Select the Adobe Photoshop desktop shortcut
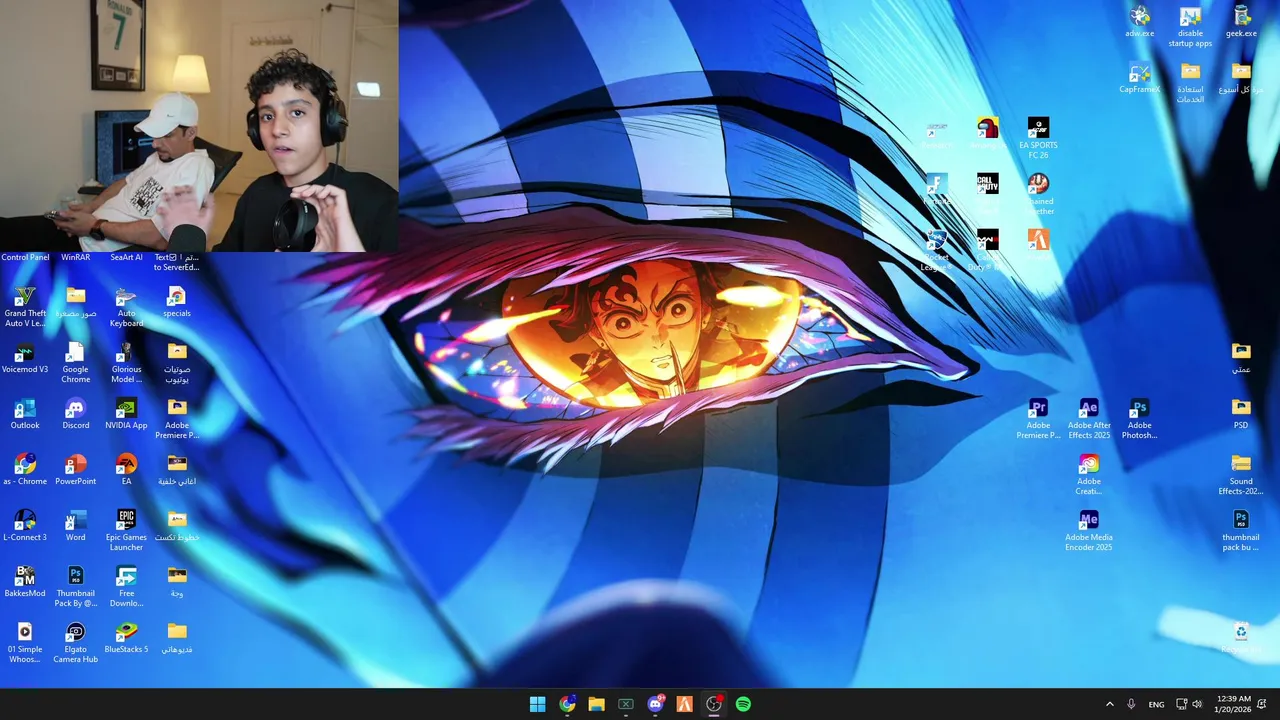This screenshot has height=720, width=1280. [x=1139, y=419]
